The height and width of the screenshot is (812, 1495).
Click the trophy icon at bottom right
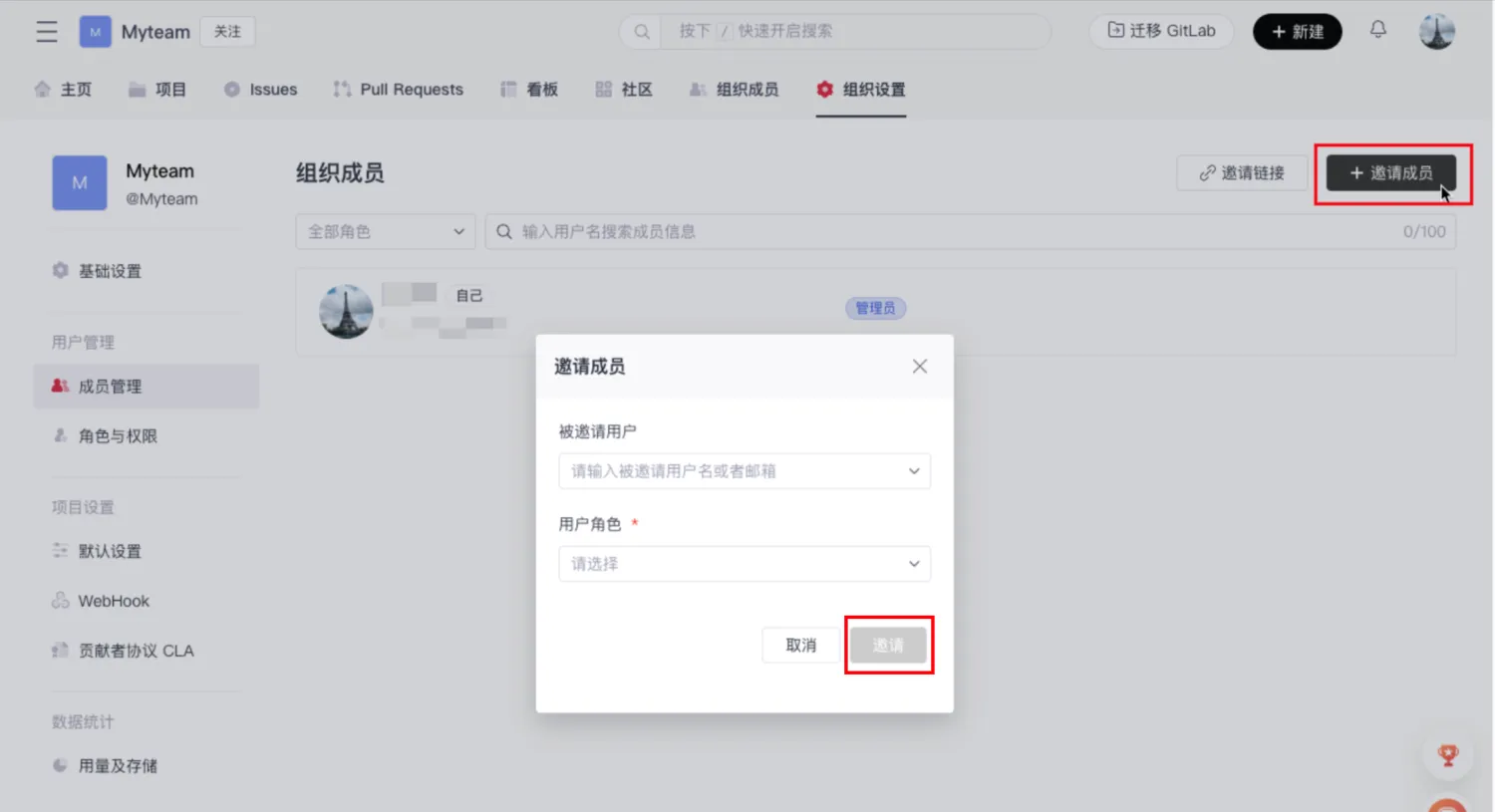1447,755
